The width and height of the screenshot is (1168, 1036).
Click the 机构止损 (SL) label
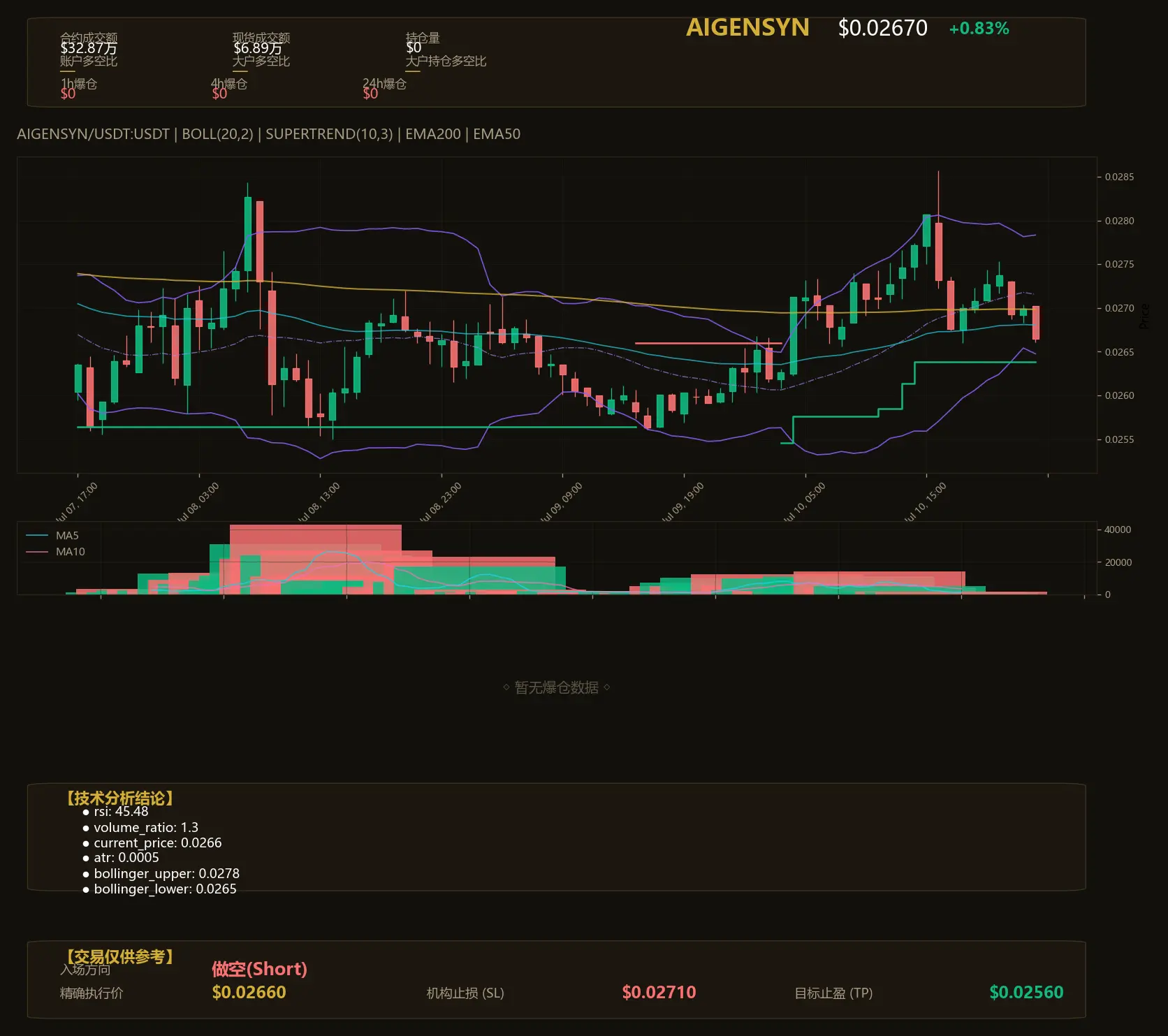[465, 993]
